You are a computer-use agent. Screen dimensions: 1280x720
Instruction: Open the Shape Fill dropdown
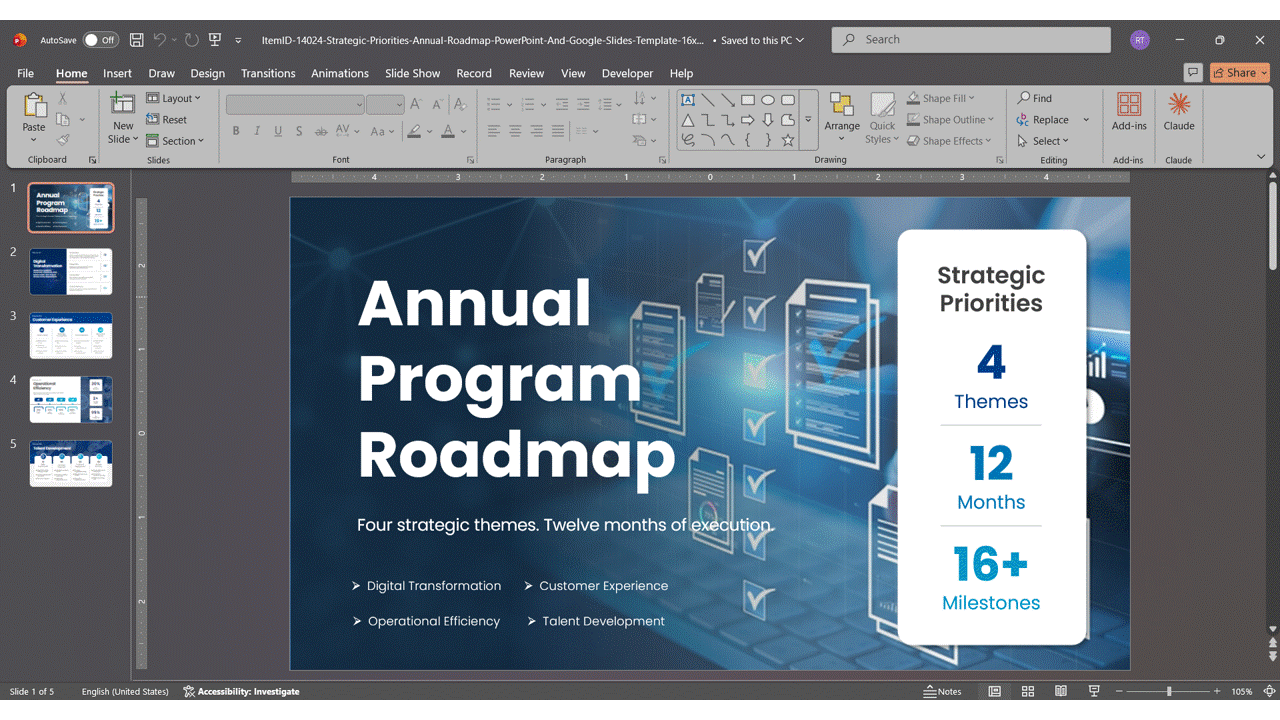941,98
